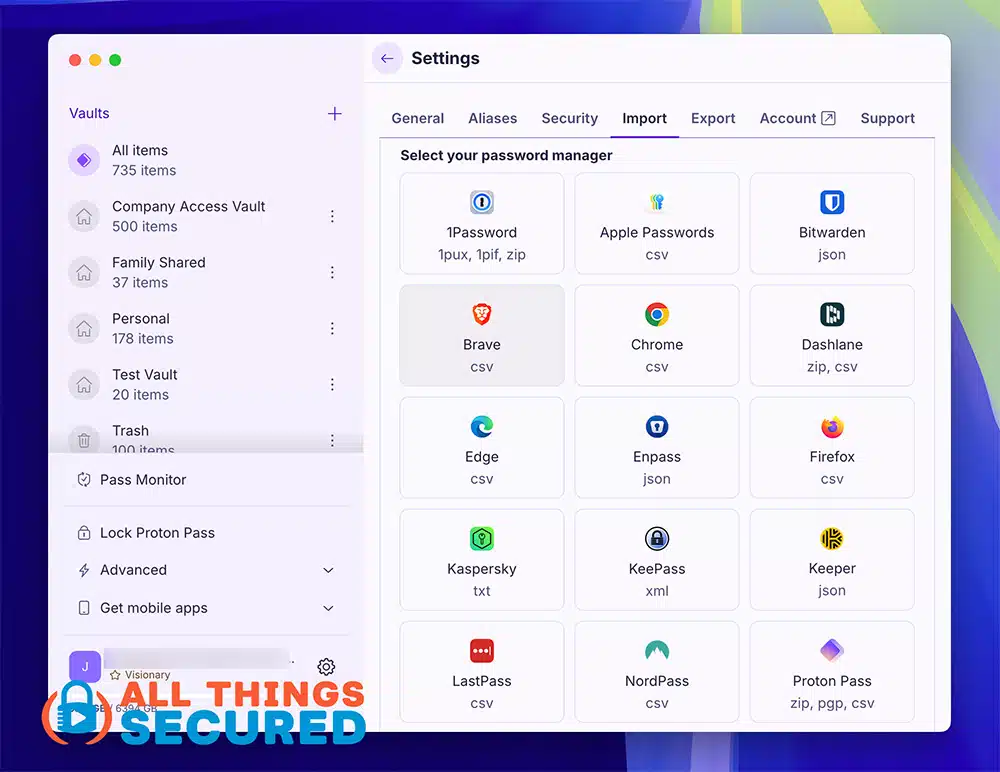
Task: Add a new vault with plus icon
Action: [335, 114]
